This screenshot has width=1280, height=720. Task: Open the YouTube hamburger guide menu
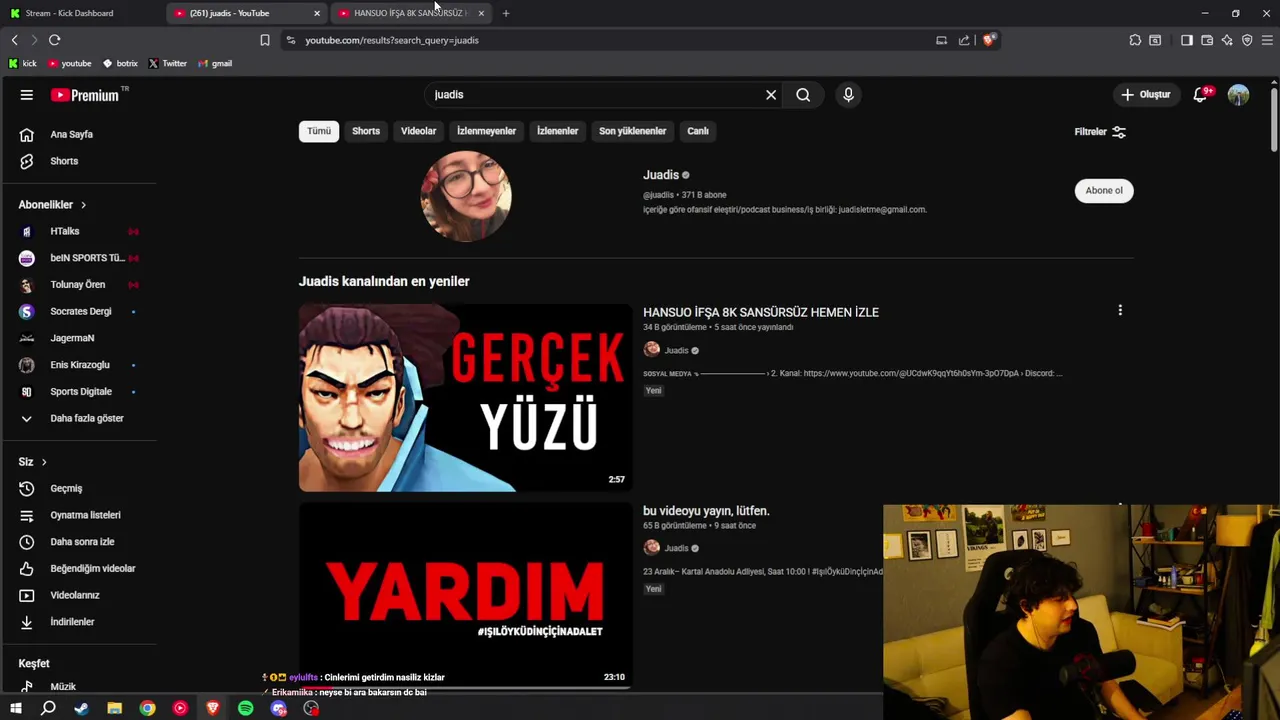27,95
